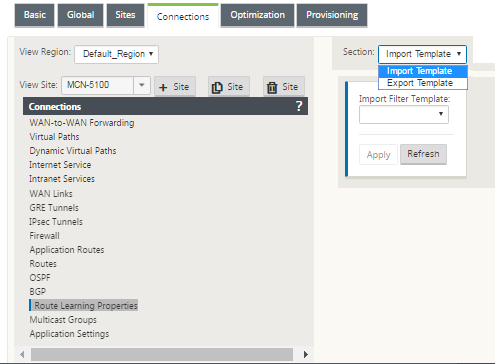
Task: Open the Section dropdown
Action: tap(422, 54)
